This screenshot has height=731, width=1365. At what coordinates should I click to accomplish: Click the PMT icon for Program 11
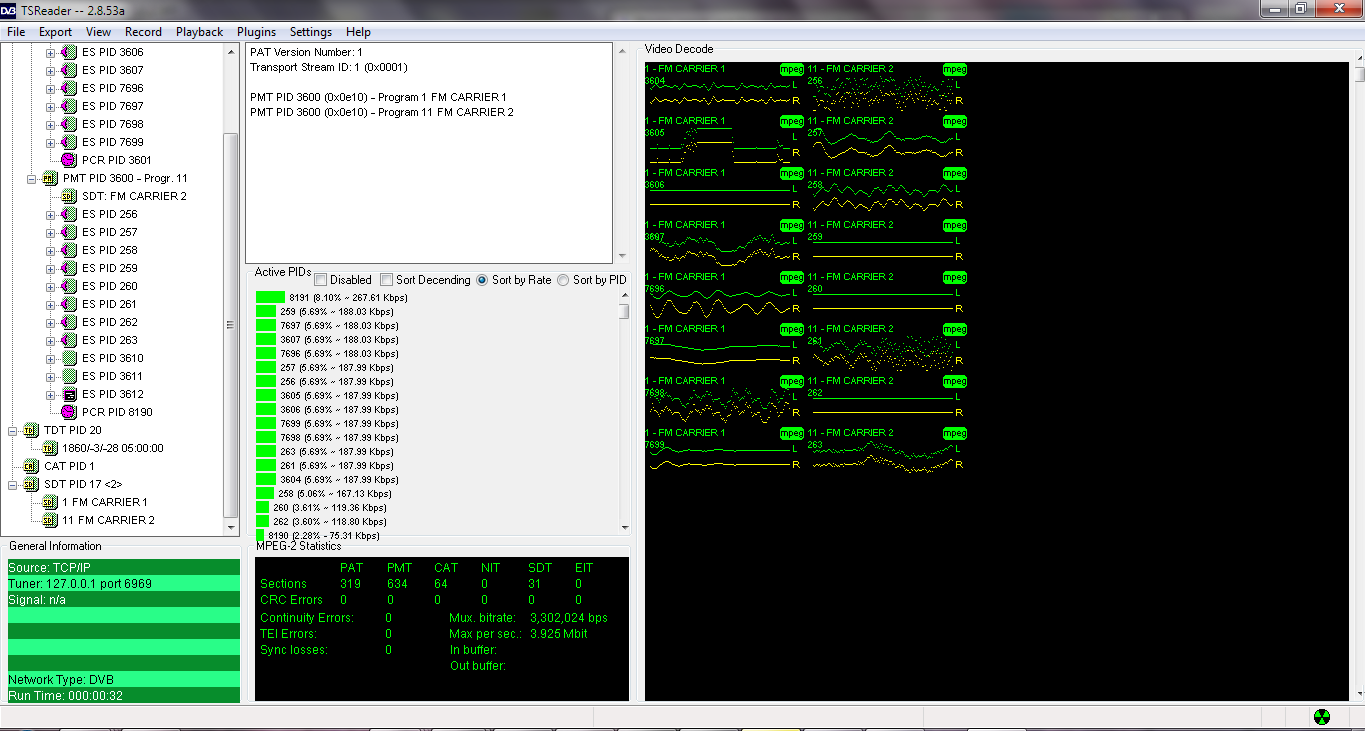[x=50, y=178]
